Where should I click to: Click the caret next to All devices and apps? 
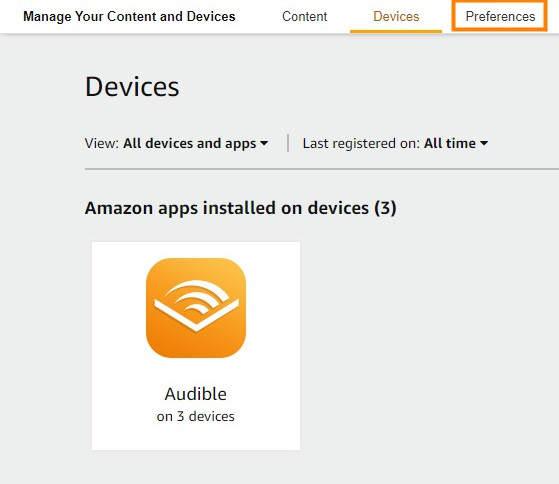point(264,143)
